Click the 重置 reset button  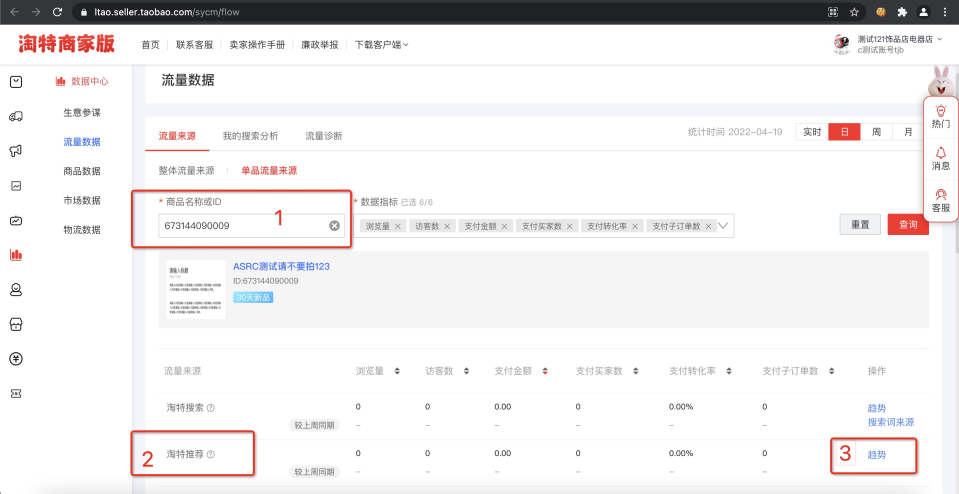point(860,224)
